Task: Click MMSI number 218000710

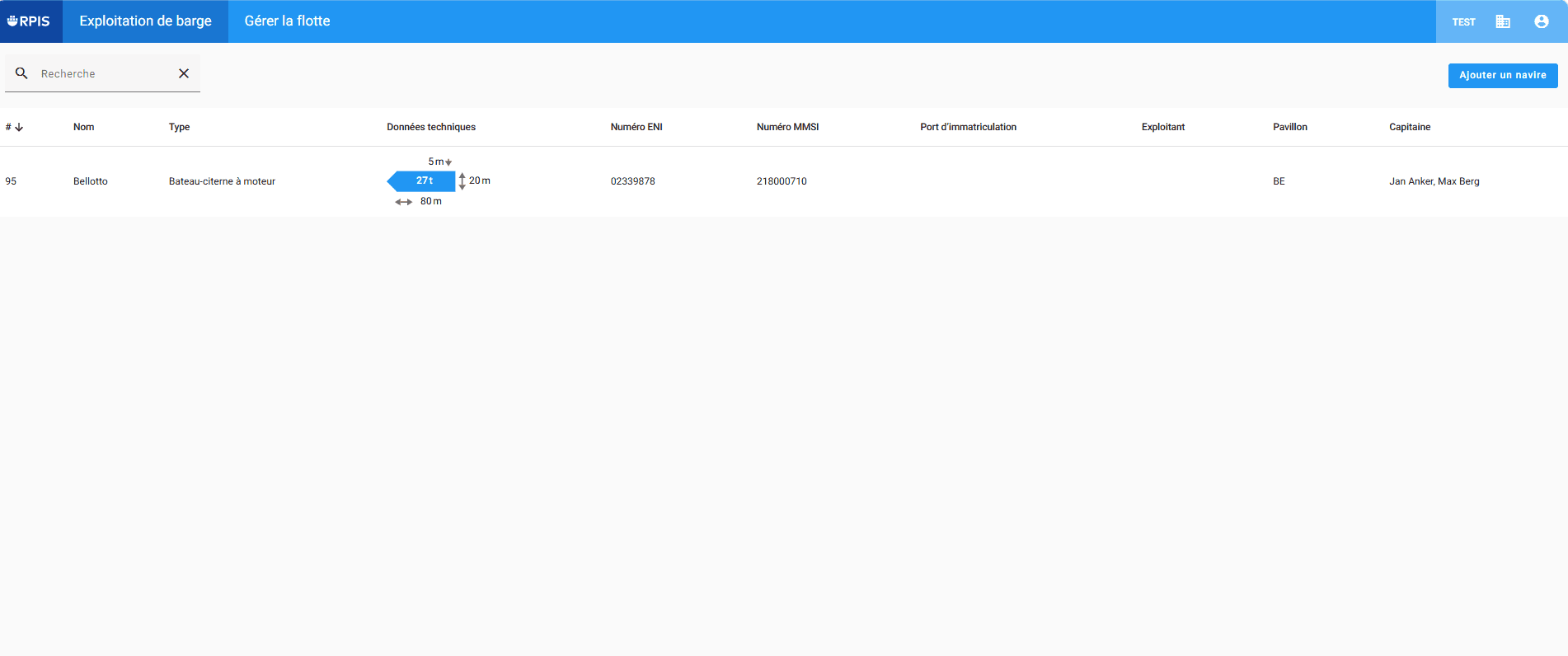Action: (x=782, y=181)
